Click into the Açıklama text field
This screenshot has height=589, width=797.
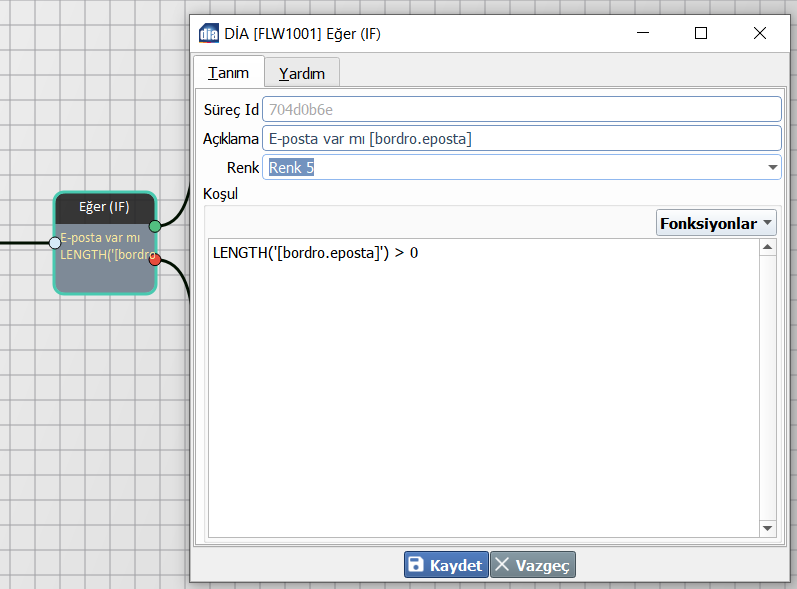(520, 139)
